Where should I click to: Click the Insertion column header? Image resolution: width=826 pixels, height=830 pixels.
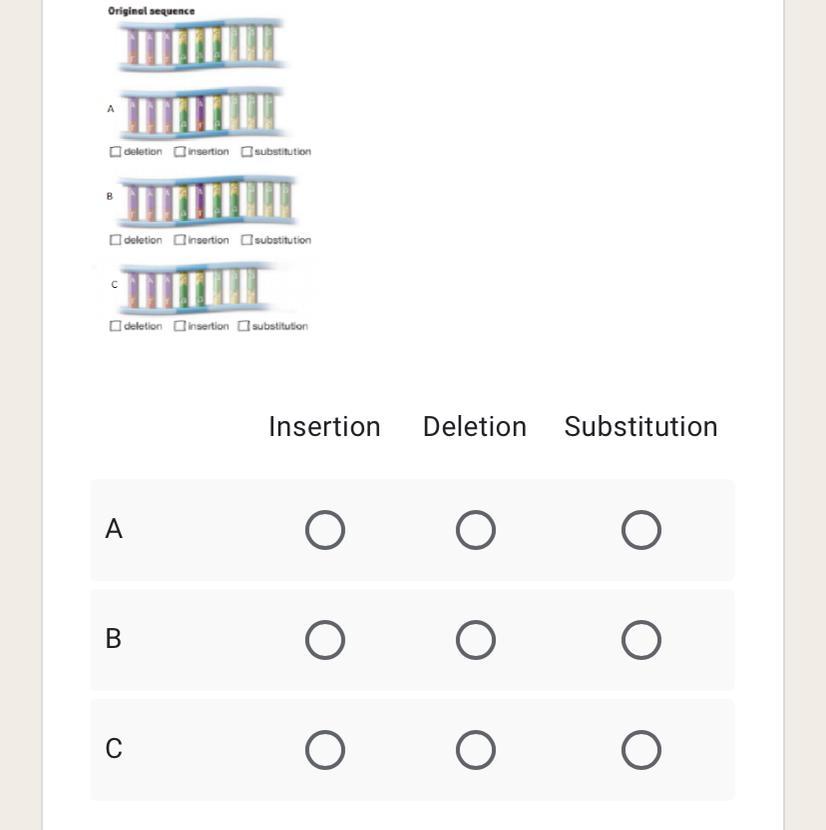(325, 427)
